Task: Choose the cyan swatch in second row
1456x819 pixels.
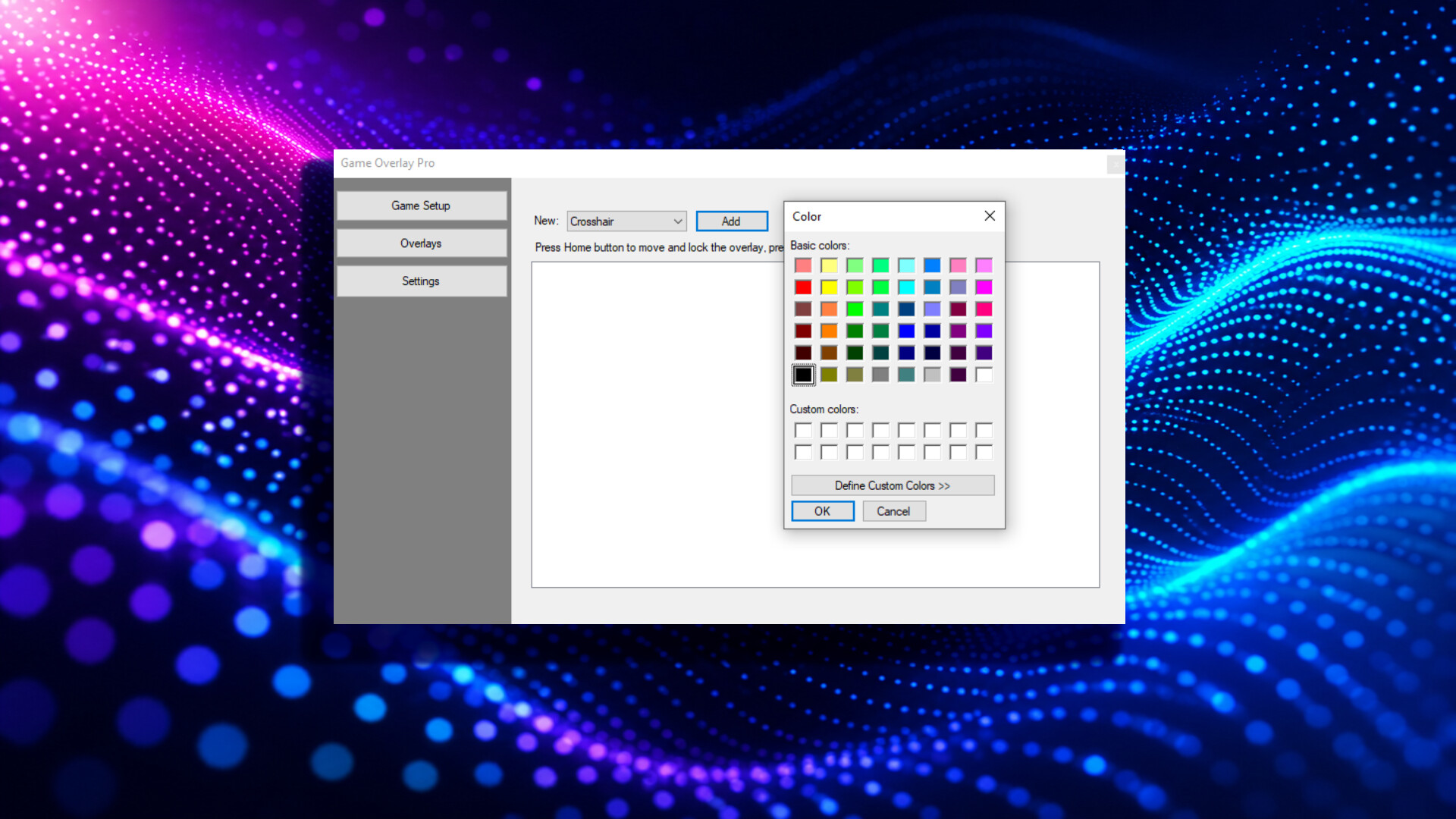Action: tap(906, 287)
